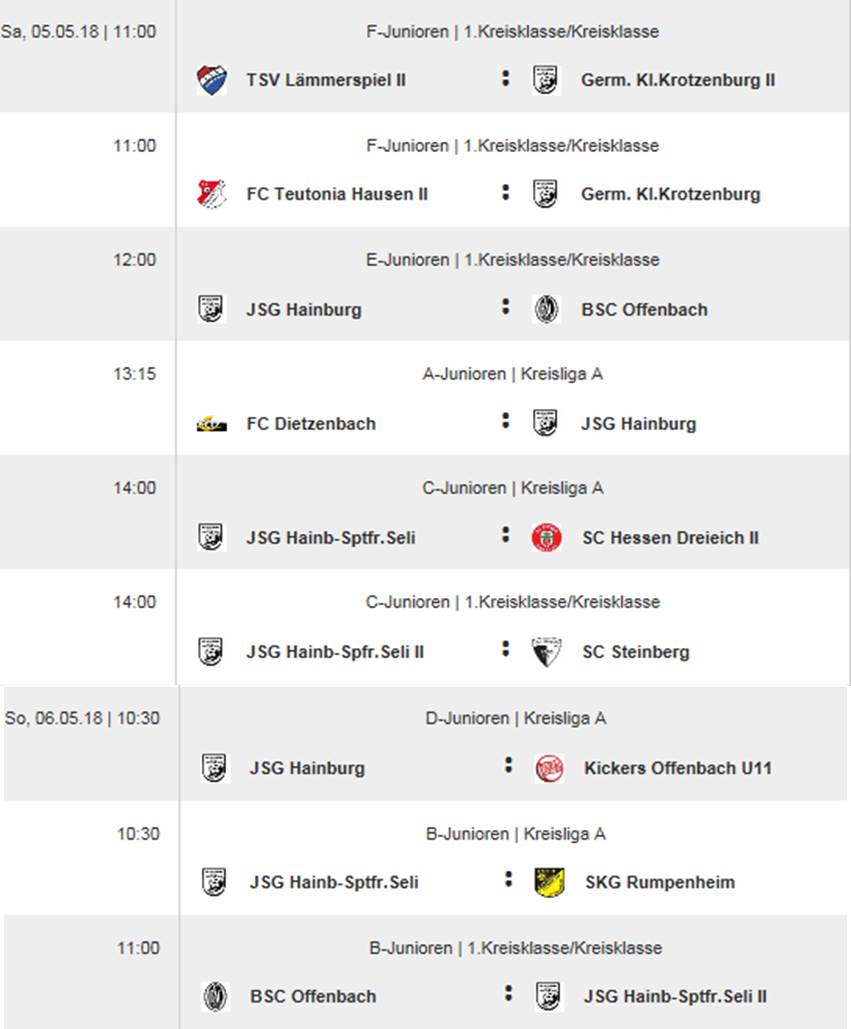Open SKG Rumpenheim team link

pos(659,883)
